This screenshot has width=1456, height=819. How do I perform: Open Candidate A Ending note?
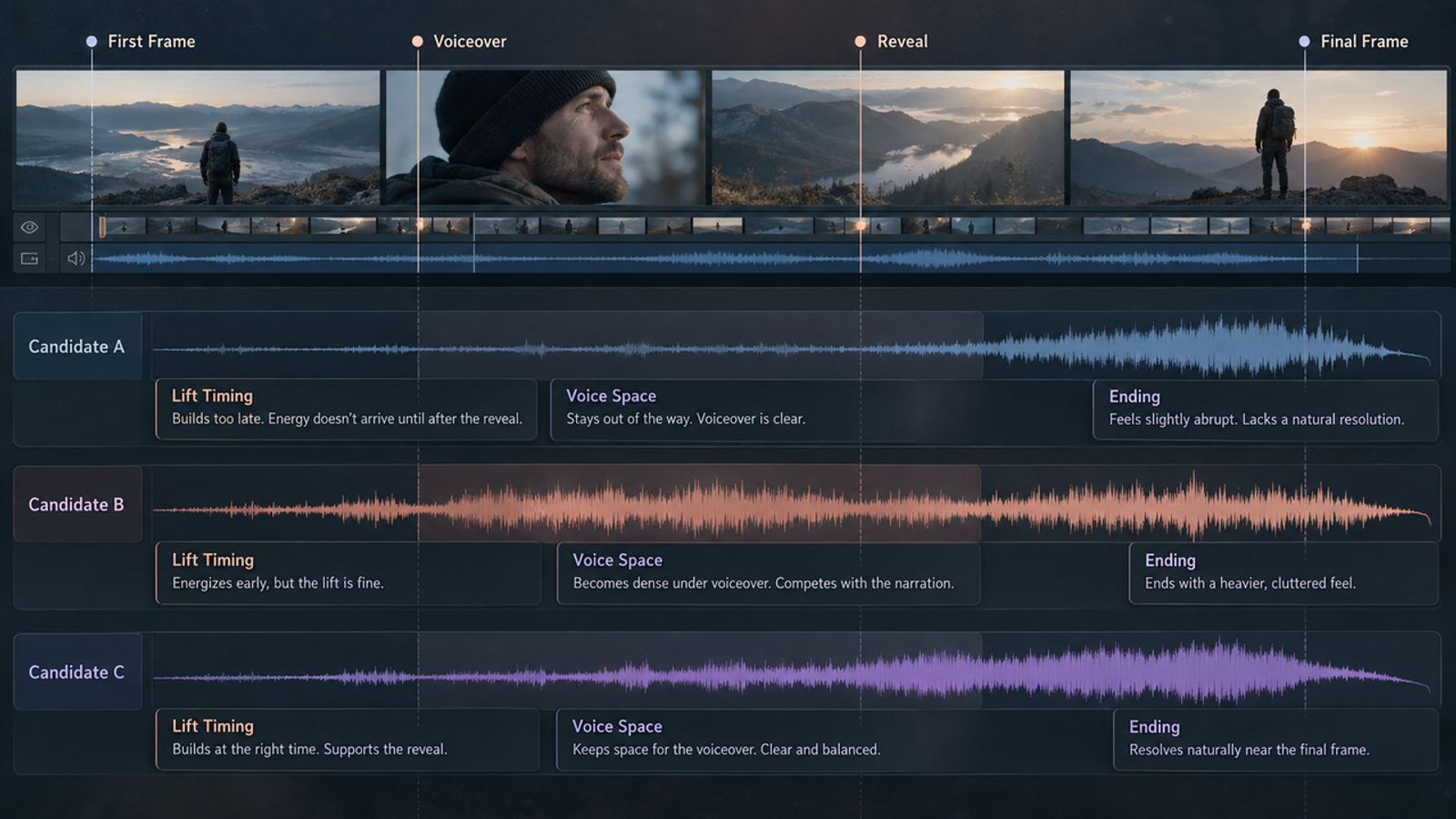(1266, 409)
